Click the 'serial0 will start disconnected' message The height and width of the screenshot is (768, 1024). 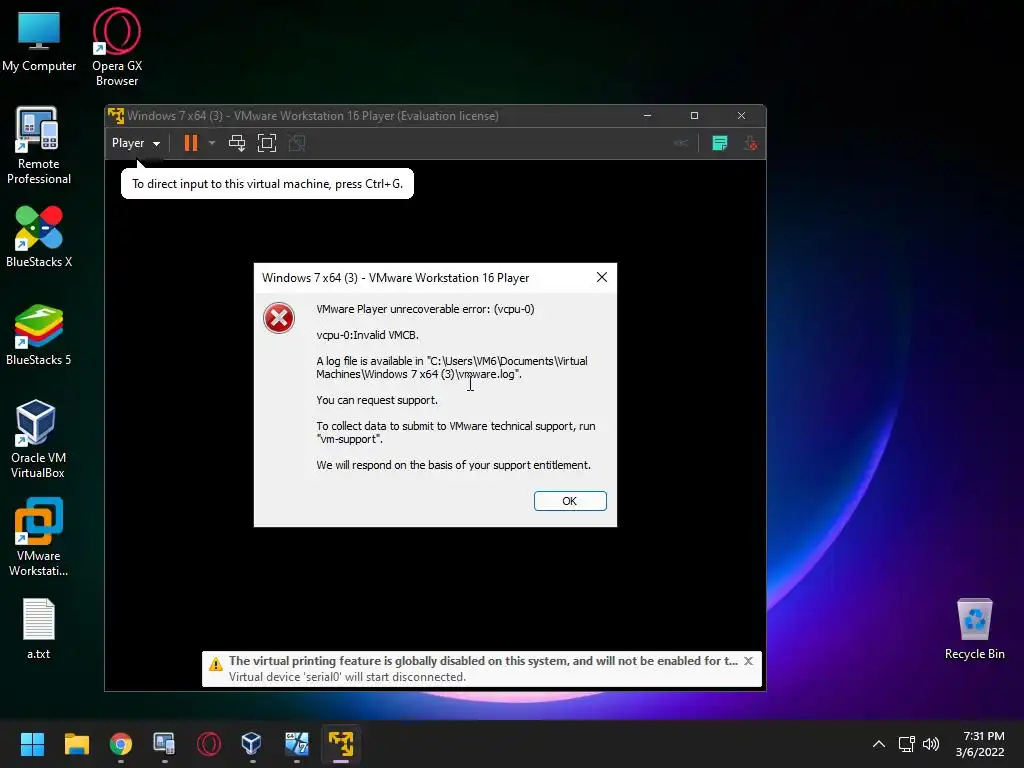[347, 677]
